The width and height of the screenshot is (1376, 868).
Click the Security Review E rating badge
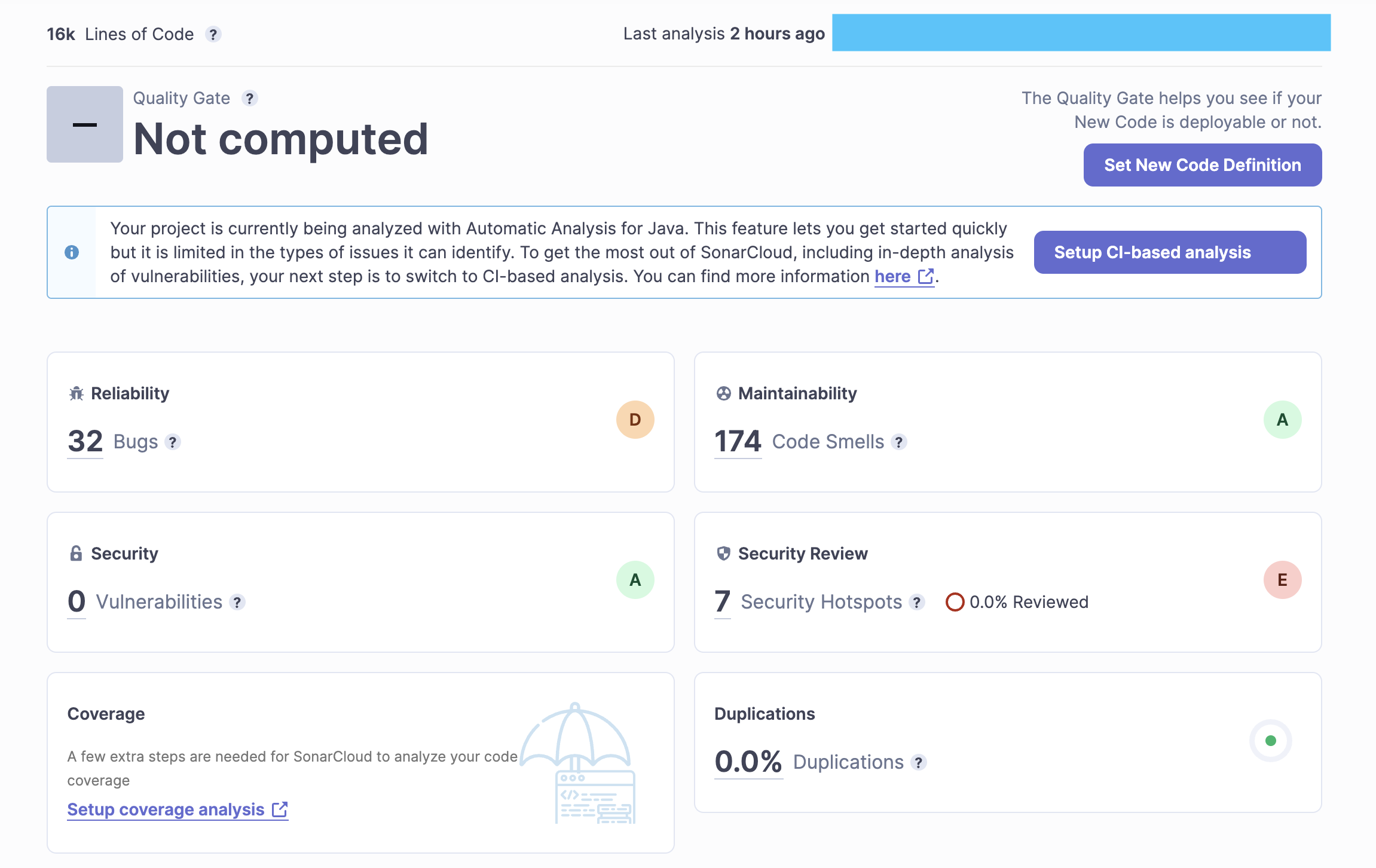1282,580
